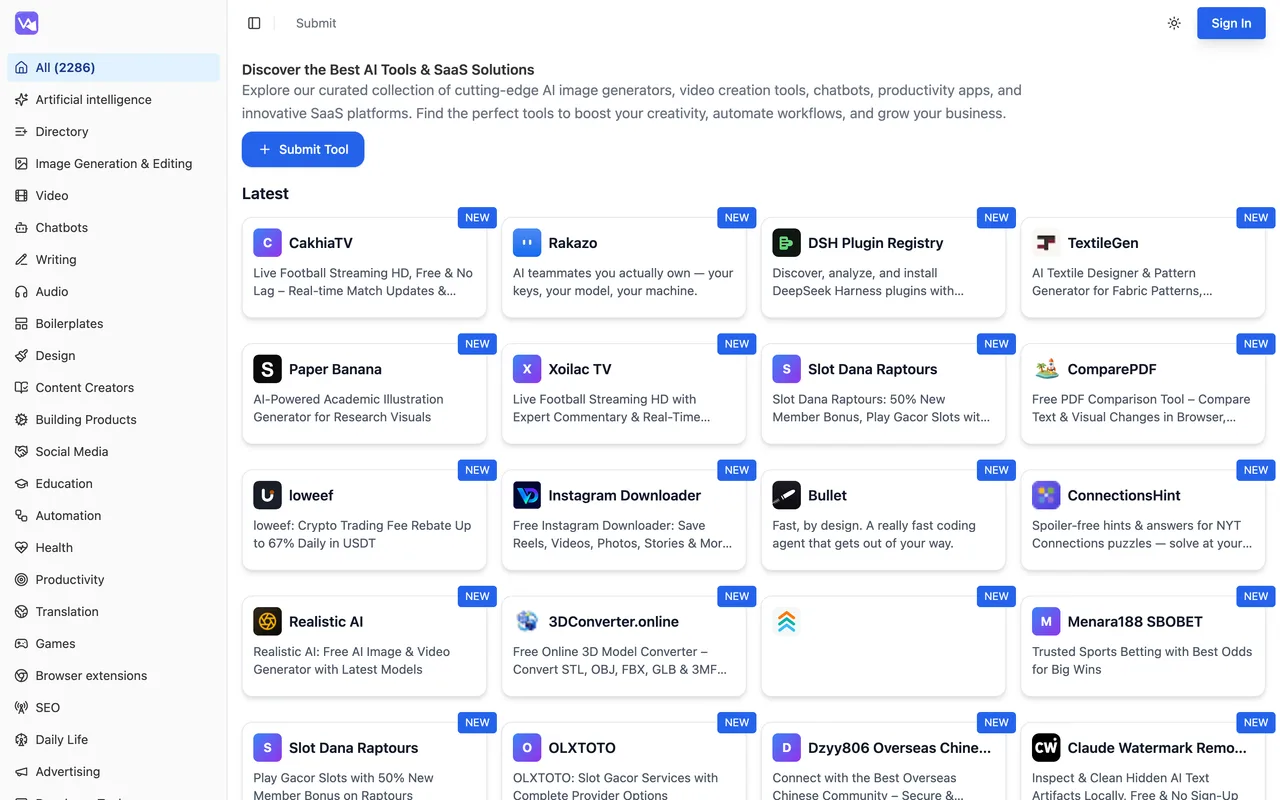Open the Rakazo tool title
The image size is (1280, 800).
(x=573, y=243)
